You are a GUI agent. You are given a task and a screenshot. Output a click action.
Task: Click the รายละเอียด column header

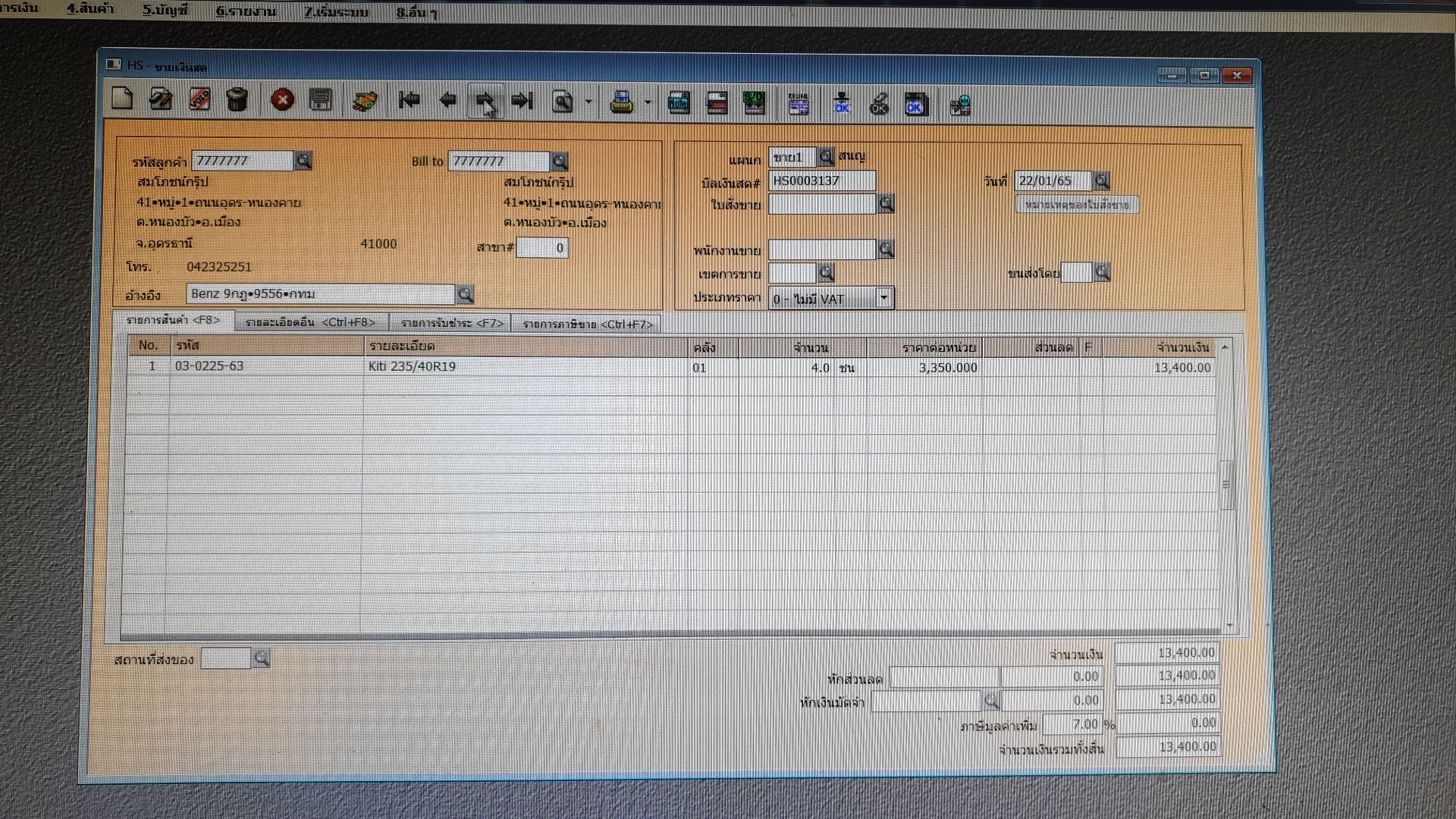pyautogui.click(x=526, y=347)
